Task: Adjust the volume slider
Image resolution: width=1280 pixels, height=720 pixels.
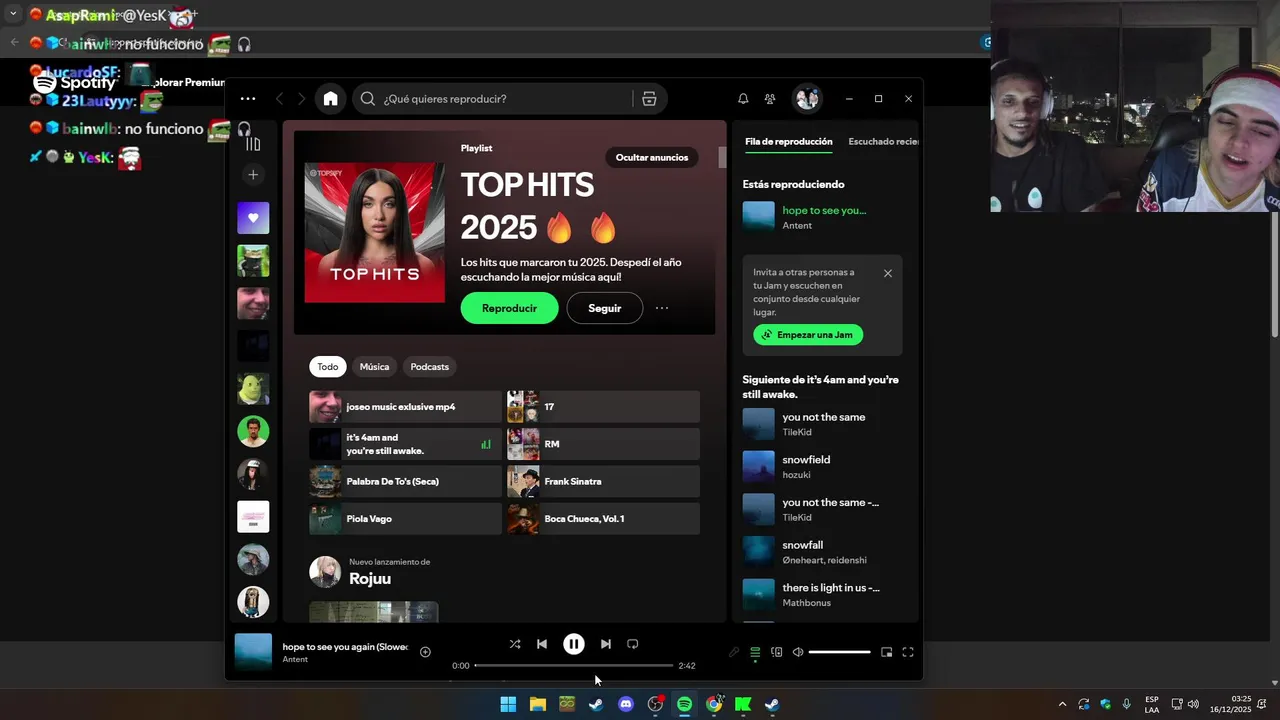Action: click(x=840, y=652)
